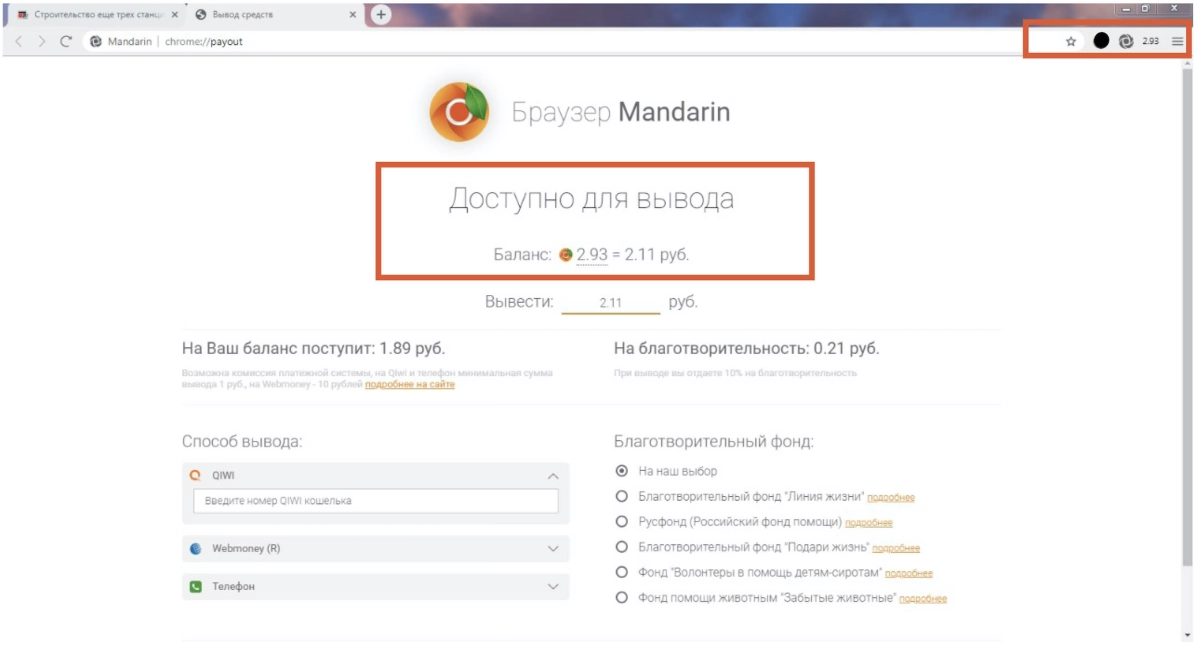The width and height of the screenshot is (1200, 649).
Task: Select the "Подари жизнь" fund radio
Action: (621, 547)
